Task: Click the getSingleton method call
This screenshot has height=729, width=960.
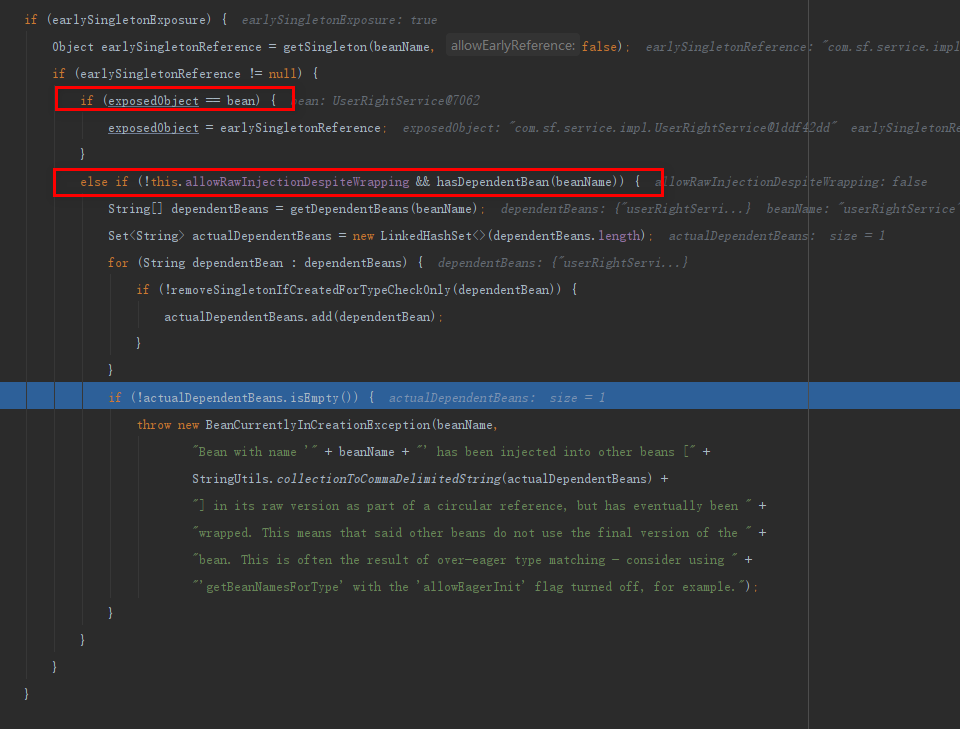Action: click(324, 47)
